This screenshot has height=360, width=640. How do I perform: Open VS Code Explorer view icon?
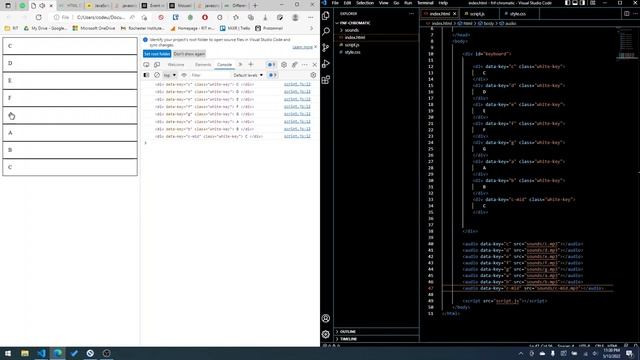(x=326, y=16)
